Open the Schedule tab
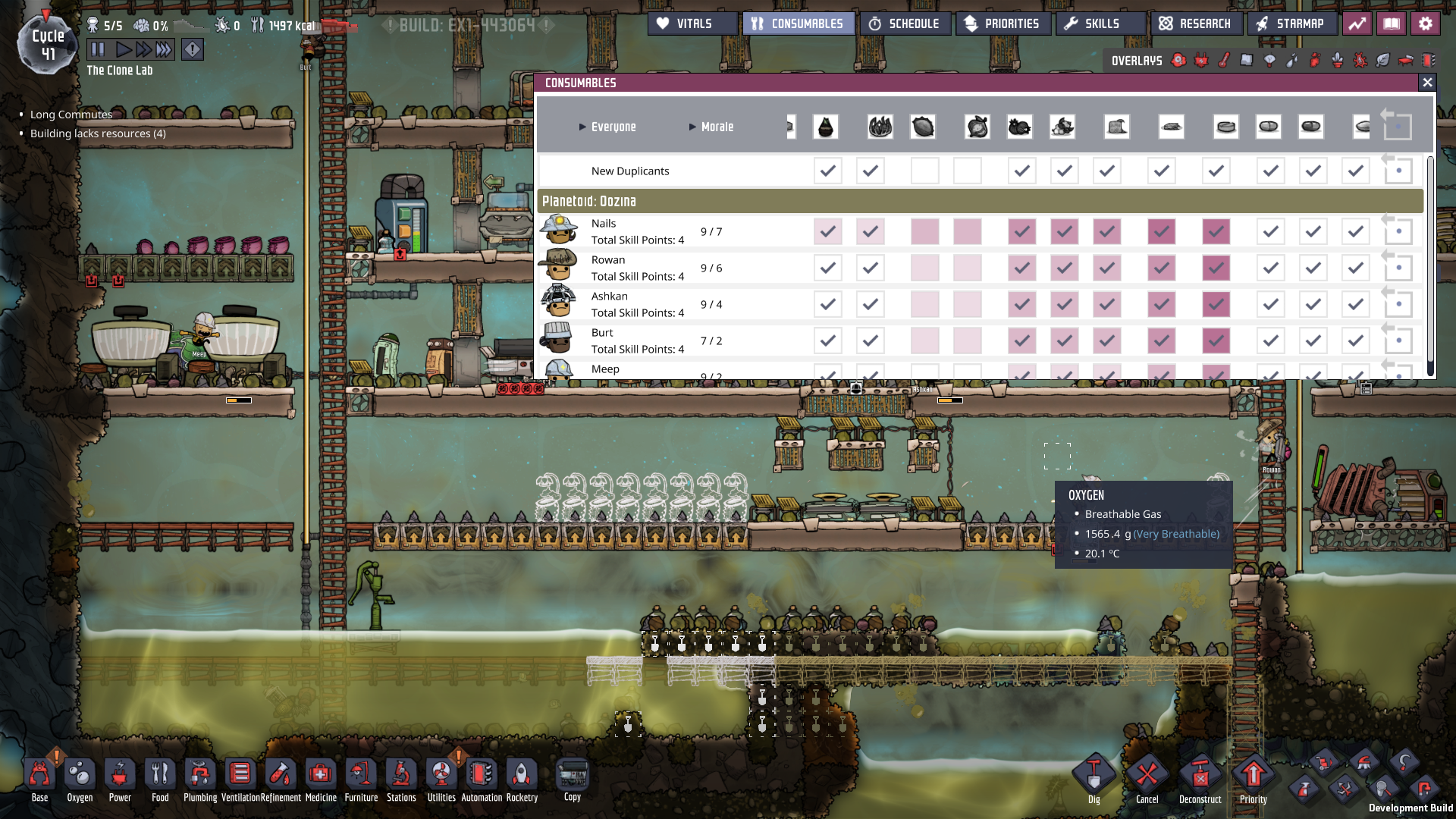 click(x=905, y=24)
